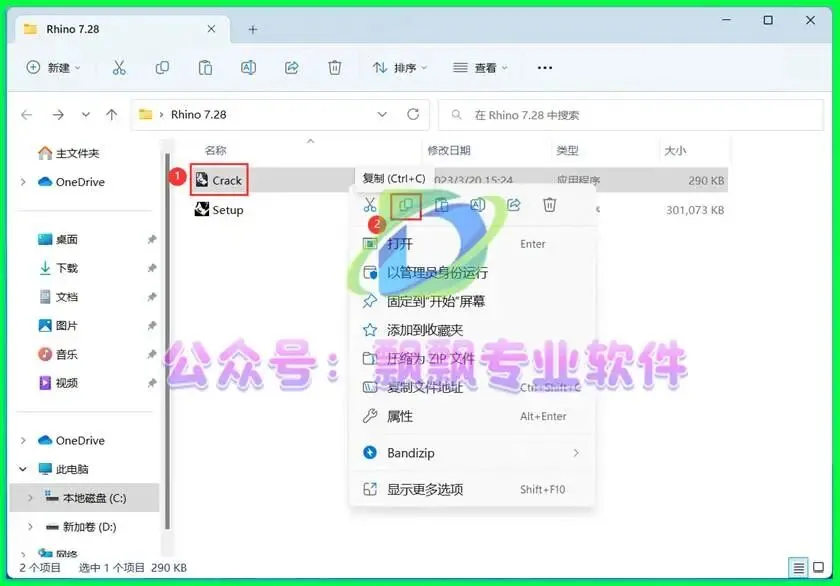Open 文档 in sidebar
Image resolution: width=840 pixels, height=586 pixels.
(x=58, y=297)
